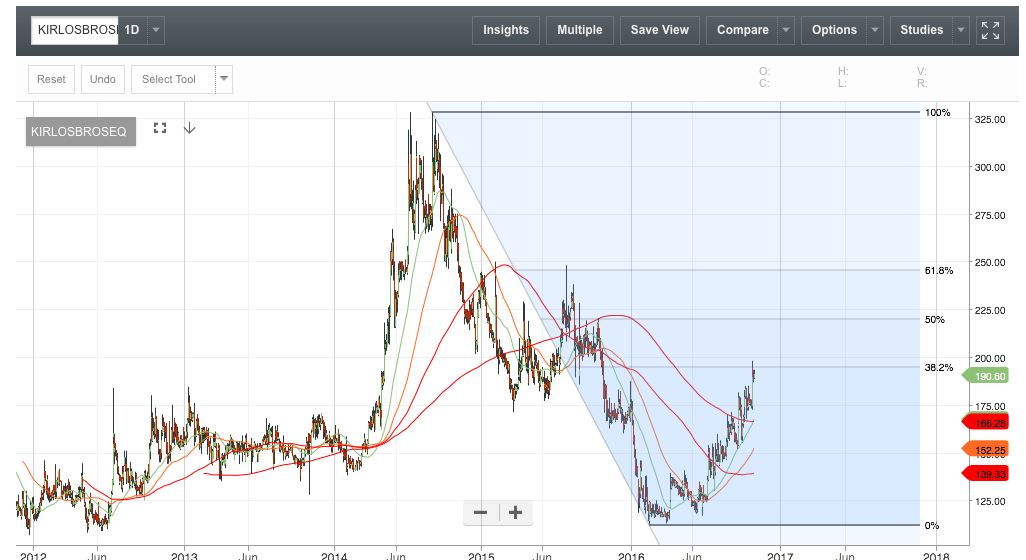Expand the Compare dropdown arrow
Image resolution: width=1026 pixels, height=560 pixels.
click(786, 30)
